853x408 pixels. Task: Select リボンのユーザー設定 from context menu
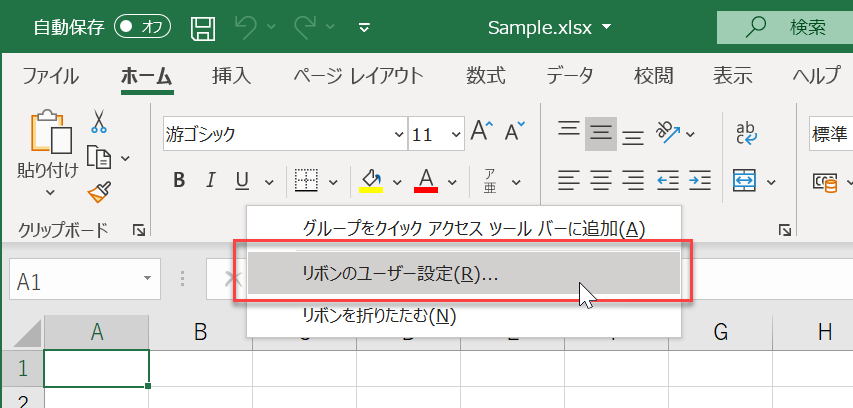[399, 274]
